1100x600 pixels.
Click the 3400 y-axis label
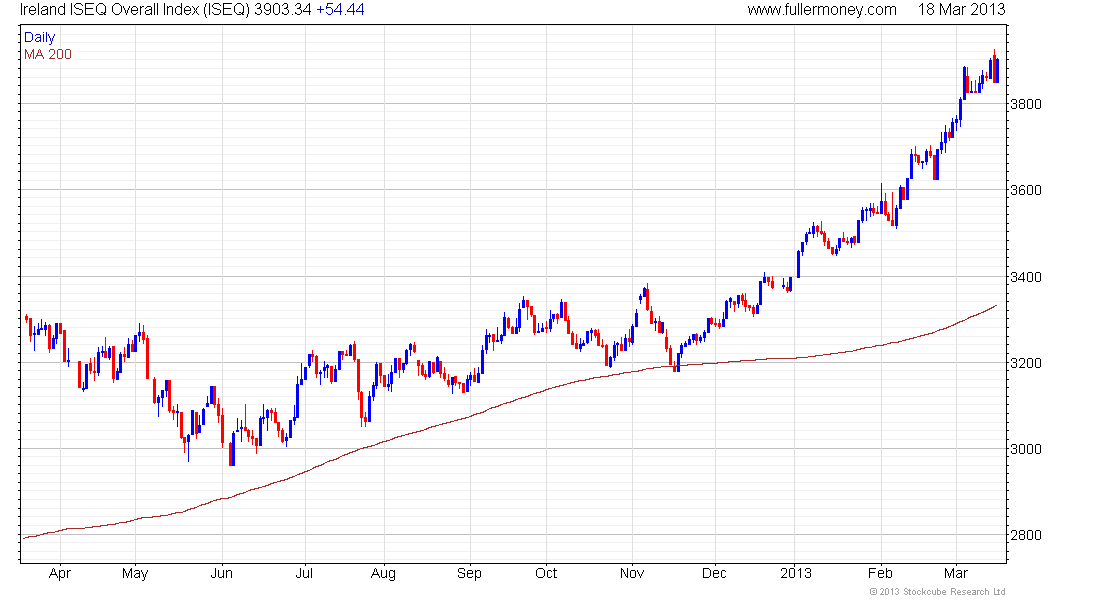point(1026,277)
